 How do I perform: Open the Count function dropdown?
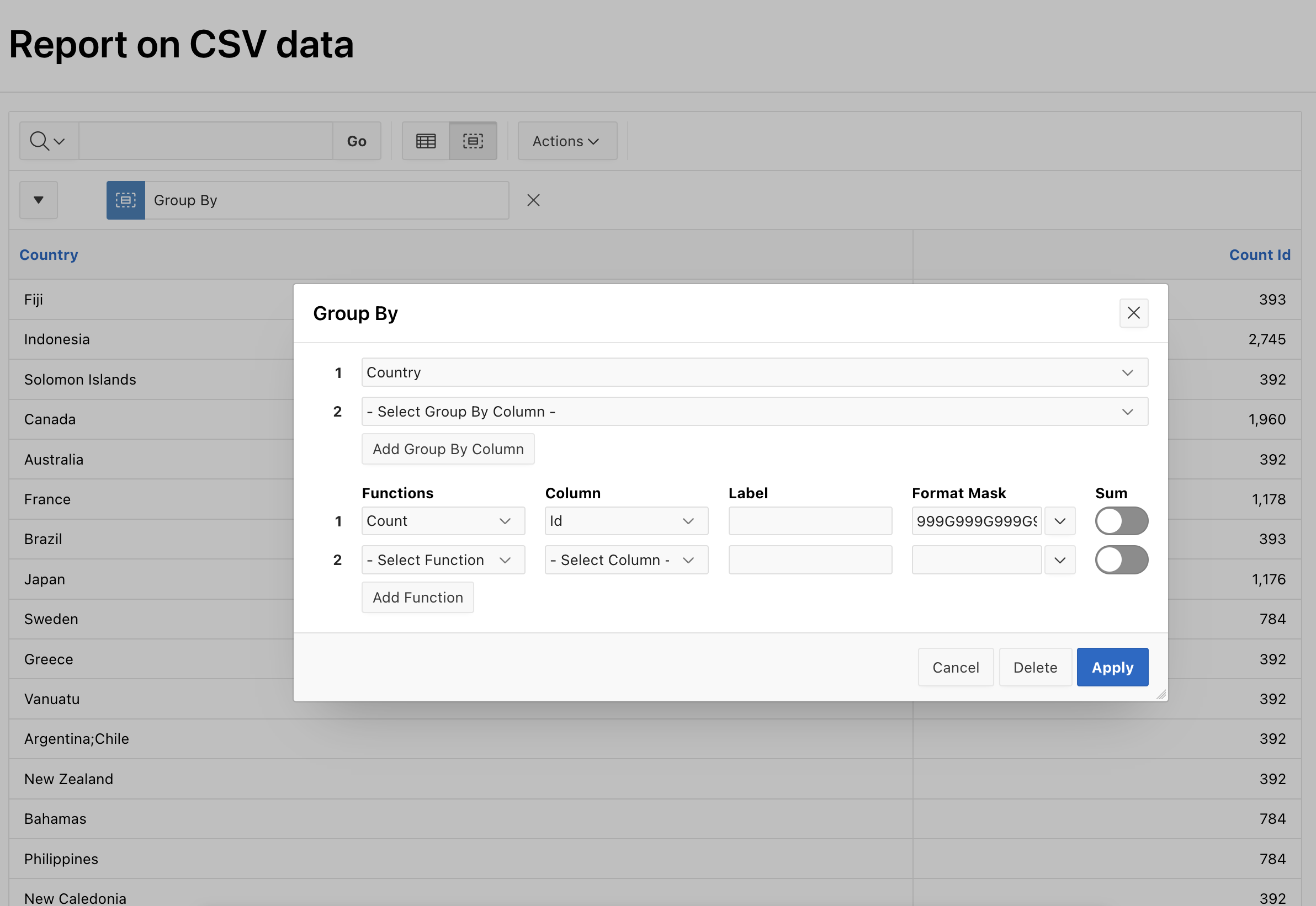coord(443,521)
